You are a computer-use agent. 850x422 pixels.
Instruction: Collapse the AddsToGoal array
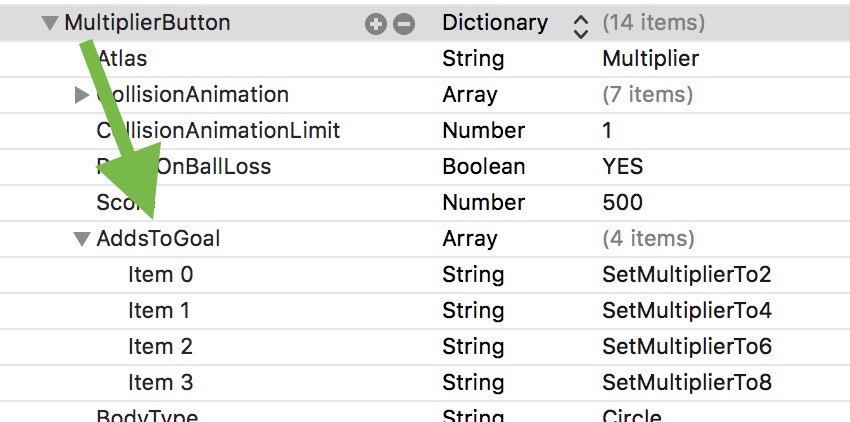point(82,239)
